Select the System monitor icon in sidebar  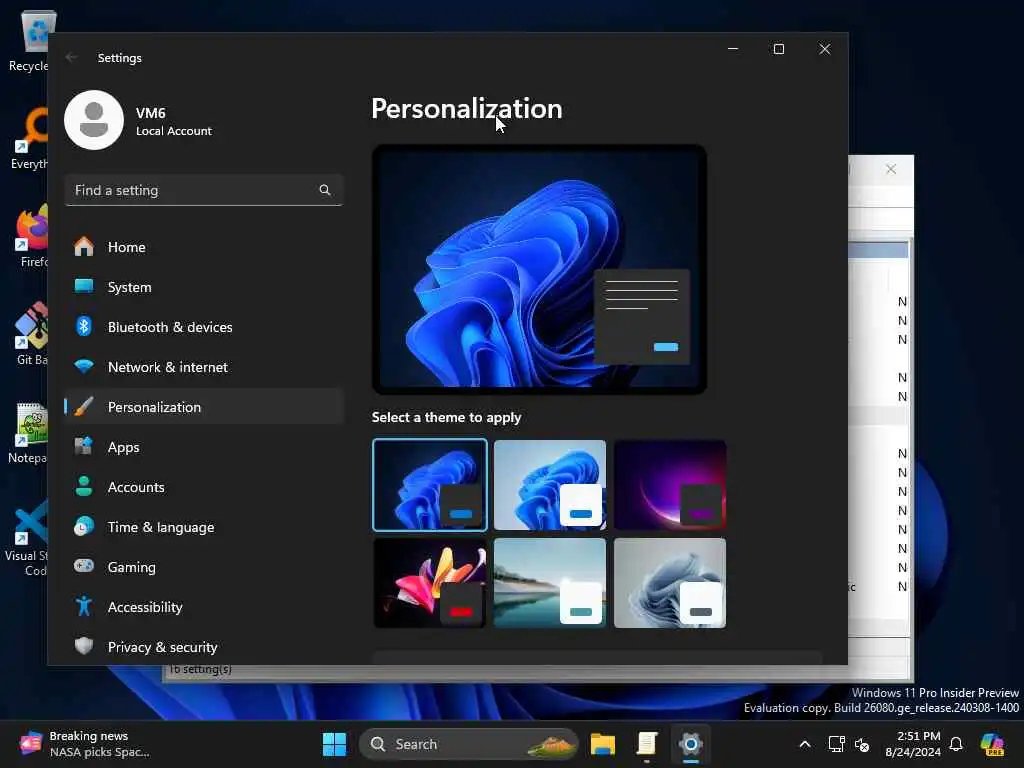[x=84, y=286]
